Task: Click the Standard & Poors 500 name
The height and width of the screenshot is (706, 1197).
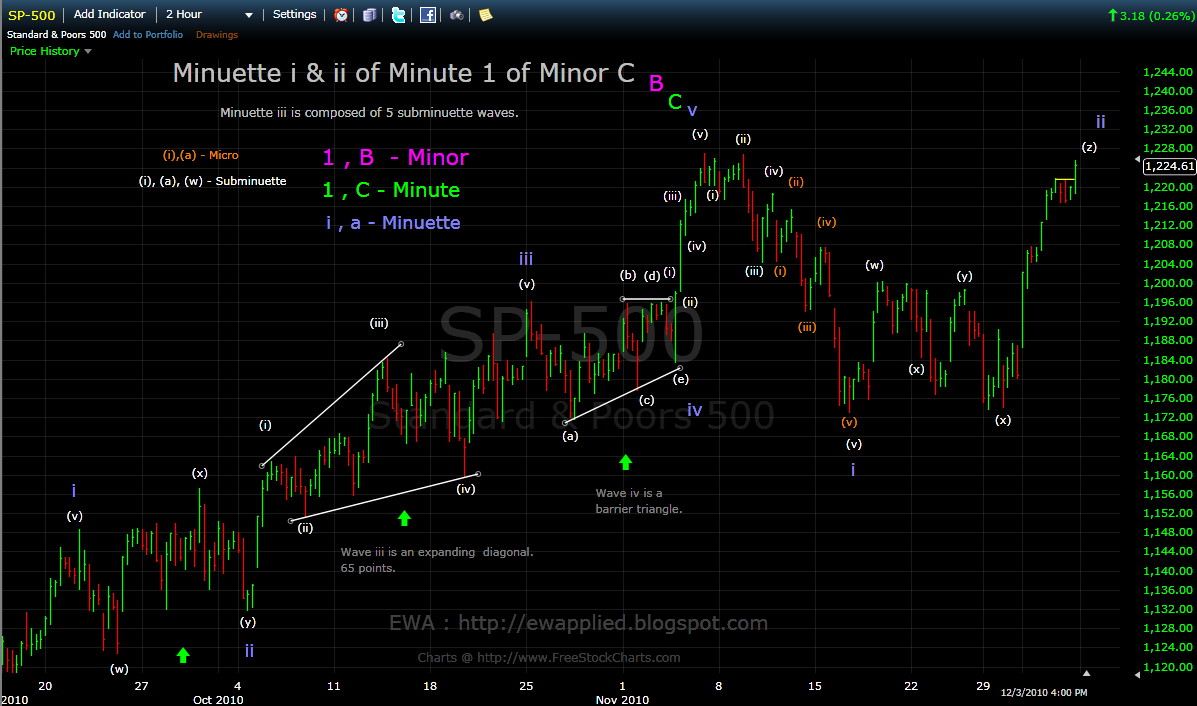Action: tap(56, 34)
